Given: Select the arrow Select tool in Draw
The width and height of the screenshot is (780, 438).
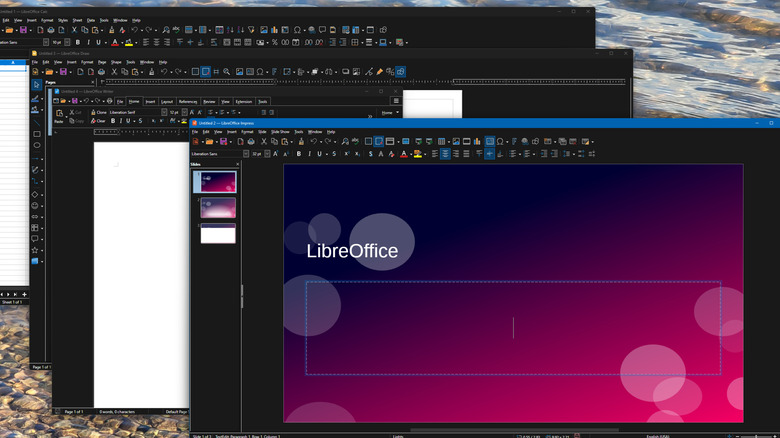Looking at the screenshot, I should [36, 85].
